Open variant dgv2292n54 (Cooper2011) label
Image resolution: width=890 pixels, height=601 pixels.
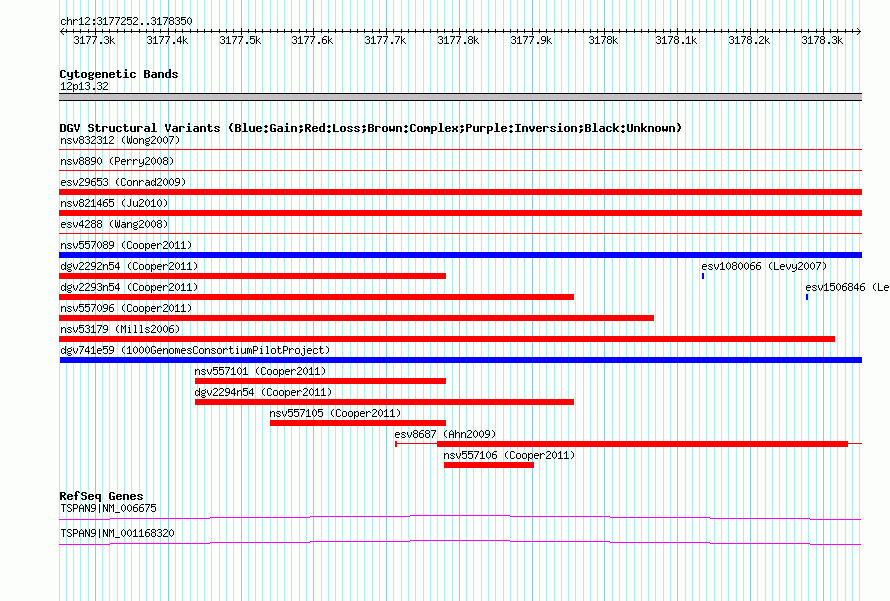click(129, 266)
